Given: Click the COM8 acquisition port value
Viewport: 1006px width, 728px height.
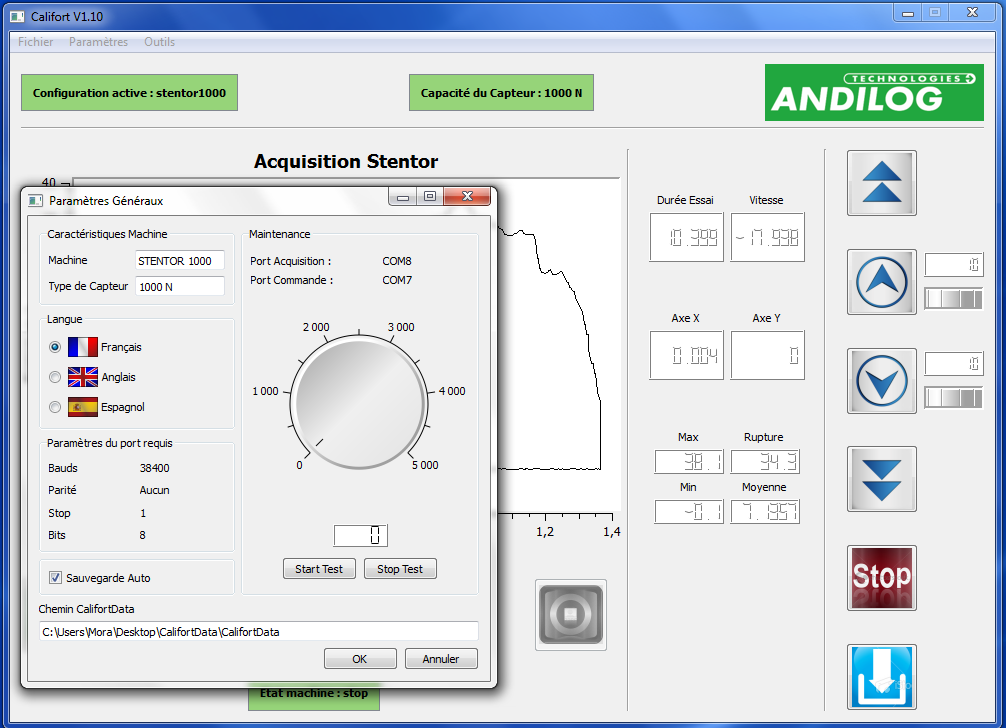Looking at the screenshot, I should tap(397, 261).
